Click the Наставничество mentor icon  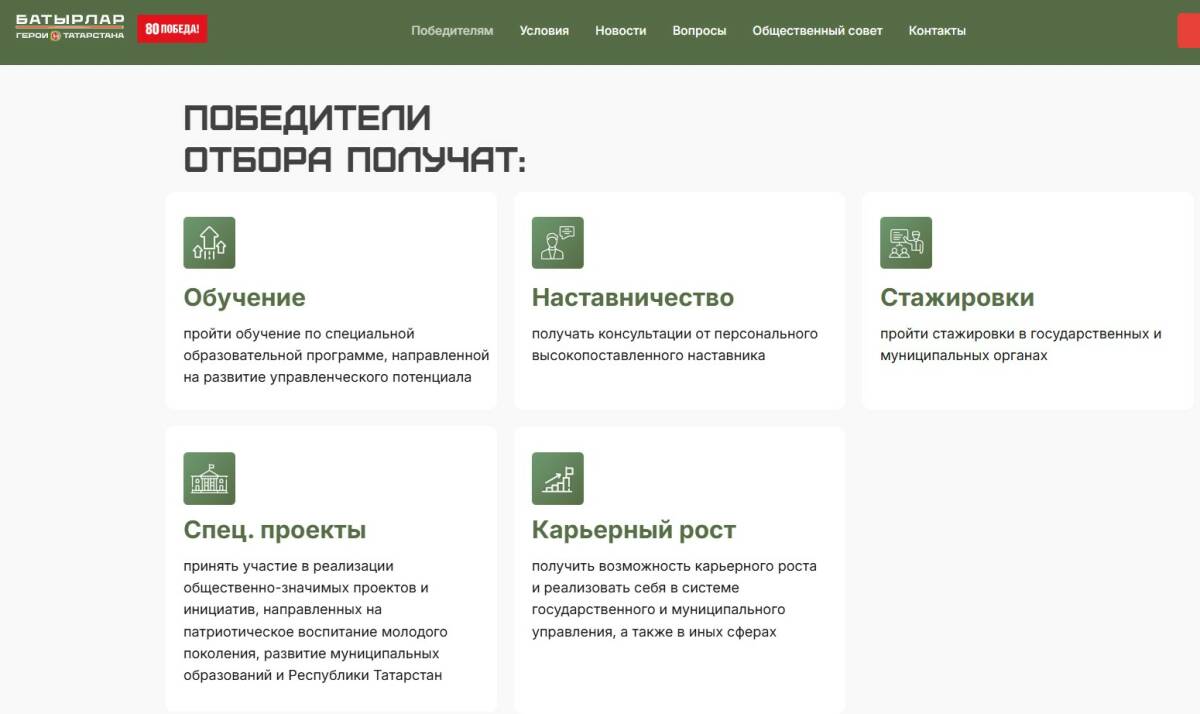(557, 243)
